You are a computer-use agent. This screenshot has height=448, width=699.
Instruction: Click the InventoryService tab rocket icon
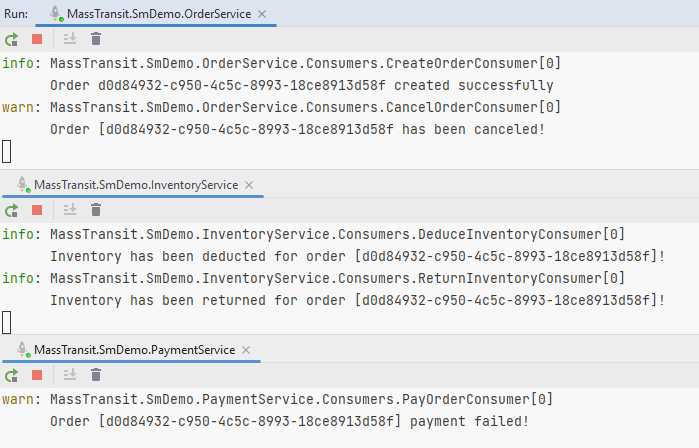pyautogui.click(x=23, y=185)
